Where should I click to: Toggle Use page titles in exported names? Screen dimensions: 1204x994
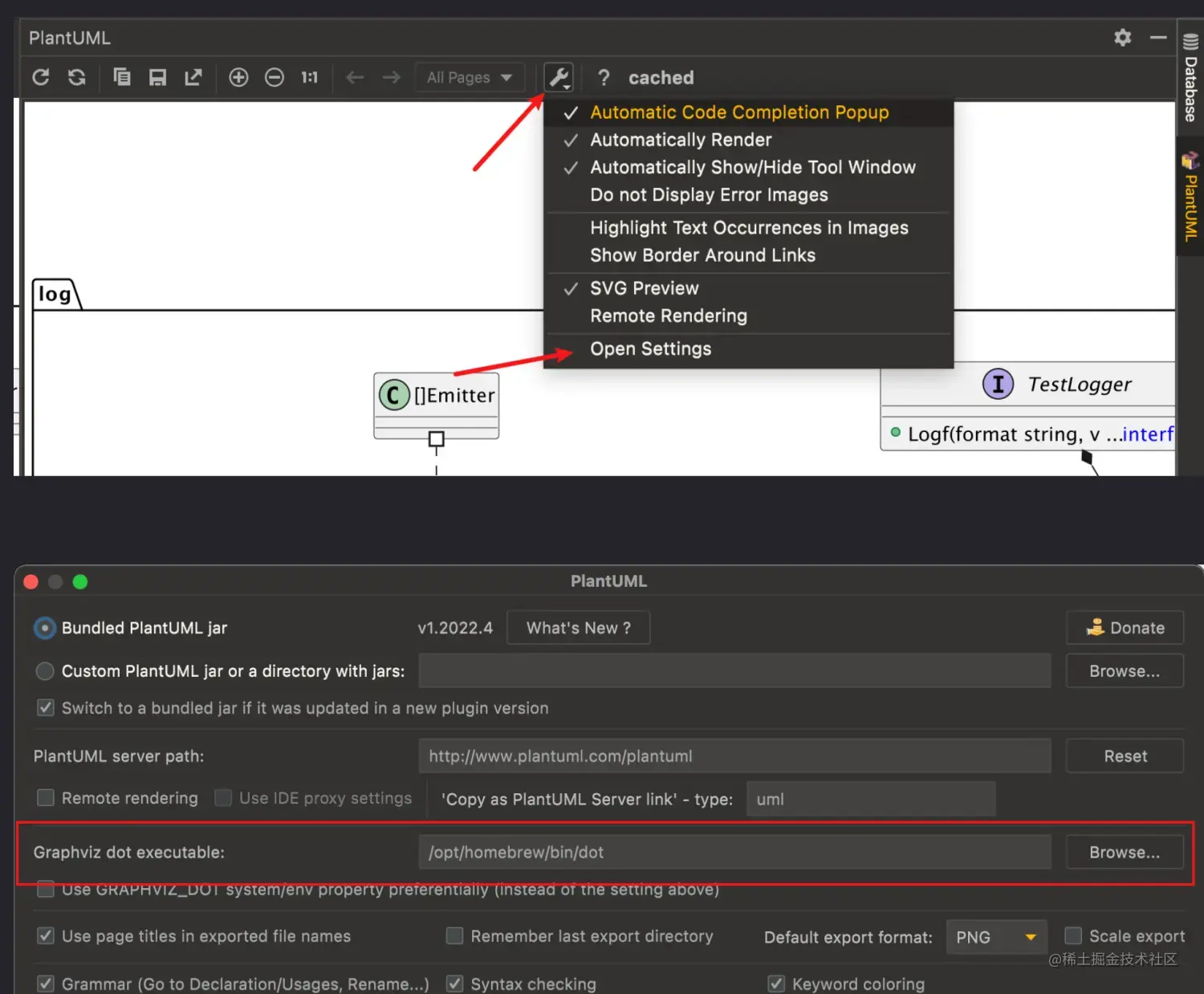pos(46,936)
